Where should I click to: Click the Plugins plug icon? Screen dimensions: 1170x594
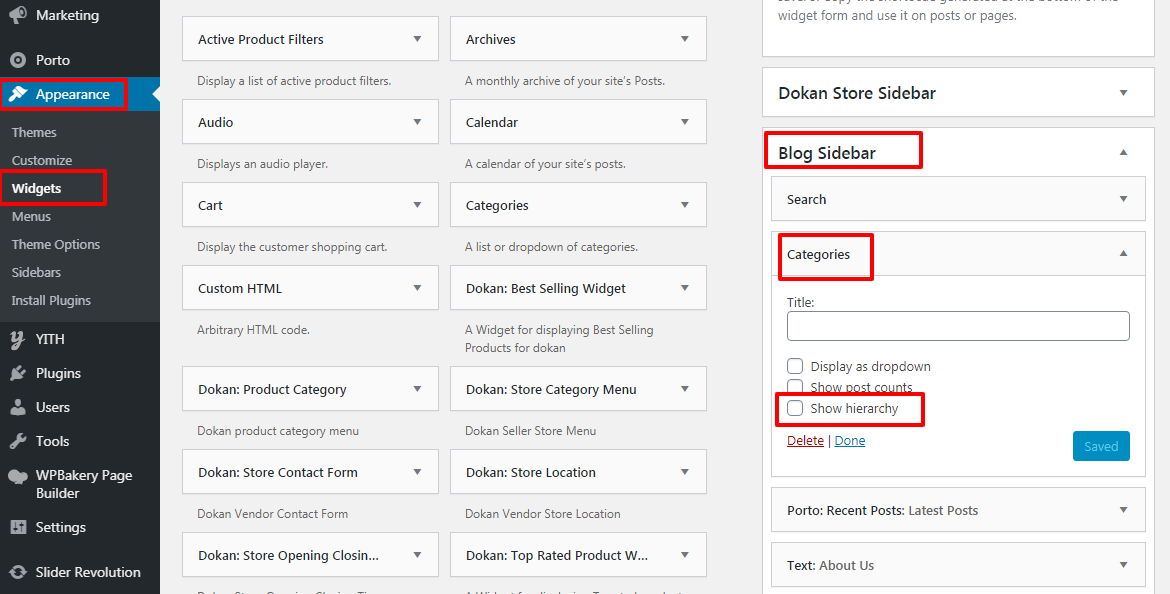[18, 373]
